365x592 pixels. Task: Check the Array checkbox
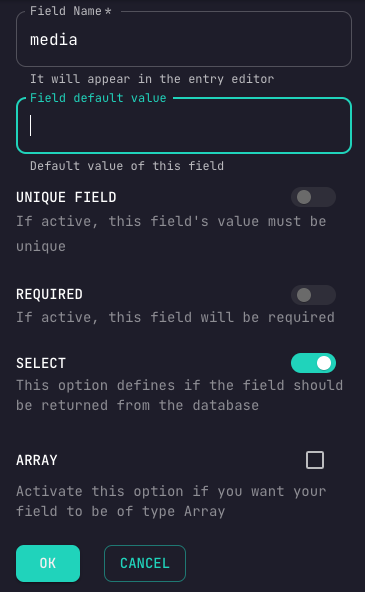point(315,460)
